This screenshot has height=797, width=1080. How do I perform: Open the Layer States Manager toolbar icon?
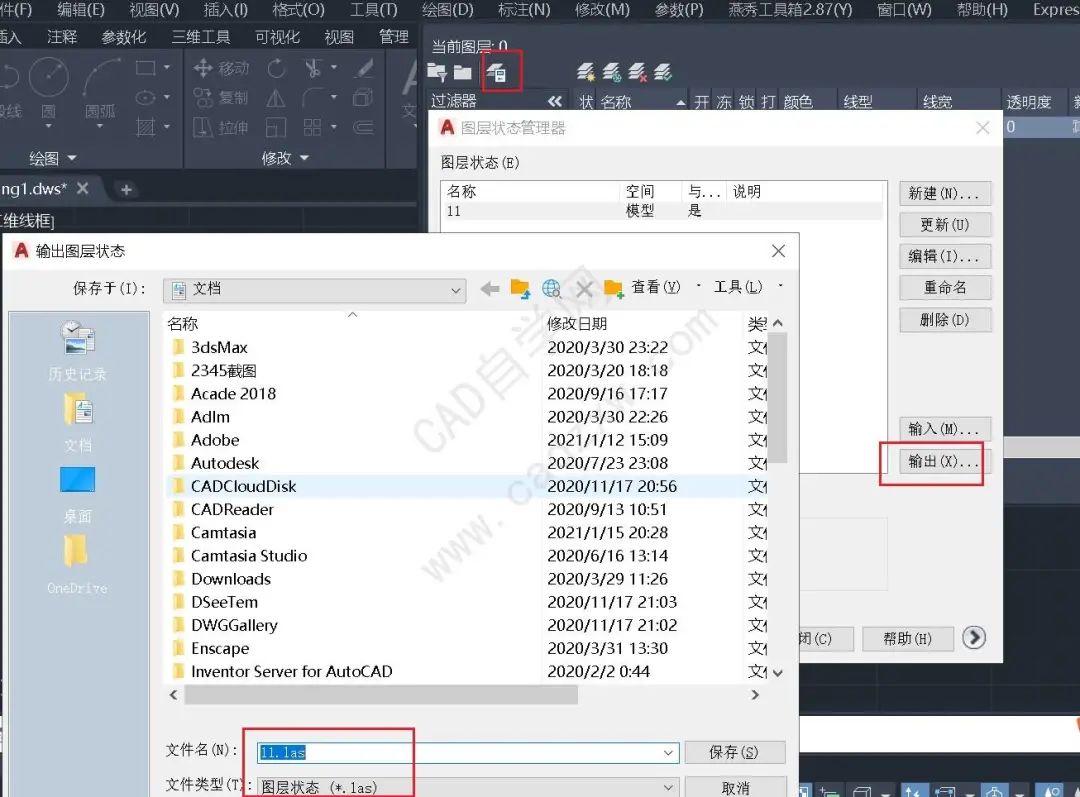tap(498, 72)
